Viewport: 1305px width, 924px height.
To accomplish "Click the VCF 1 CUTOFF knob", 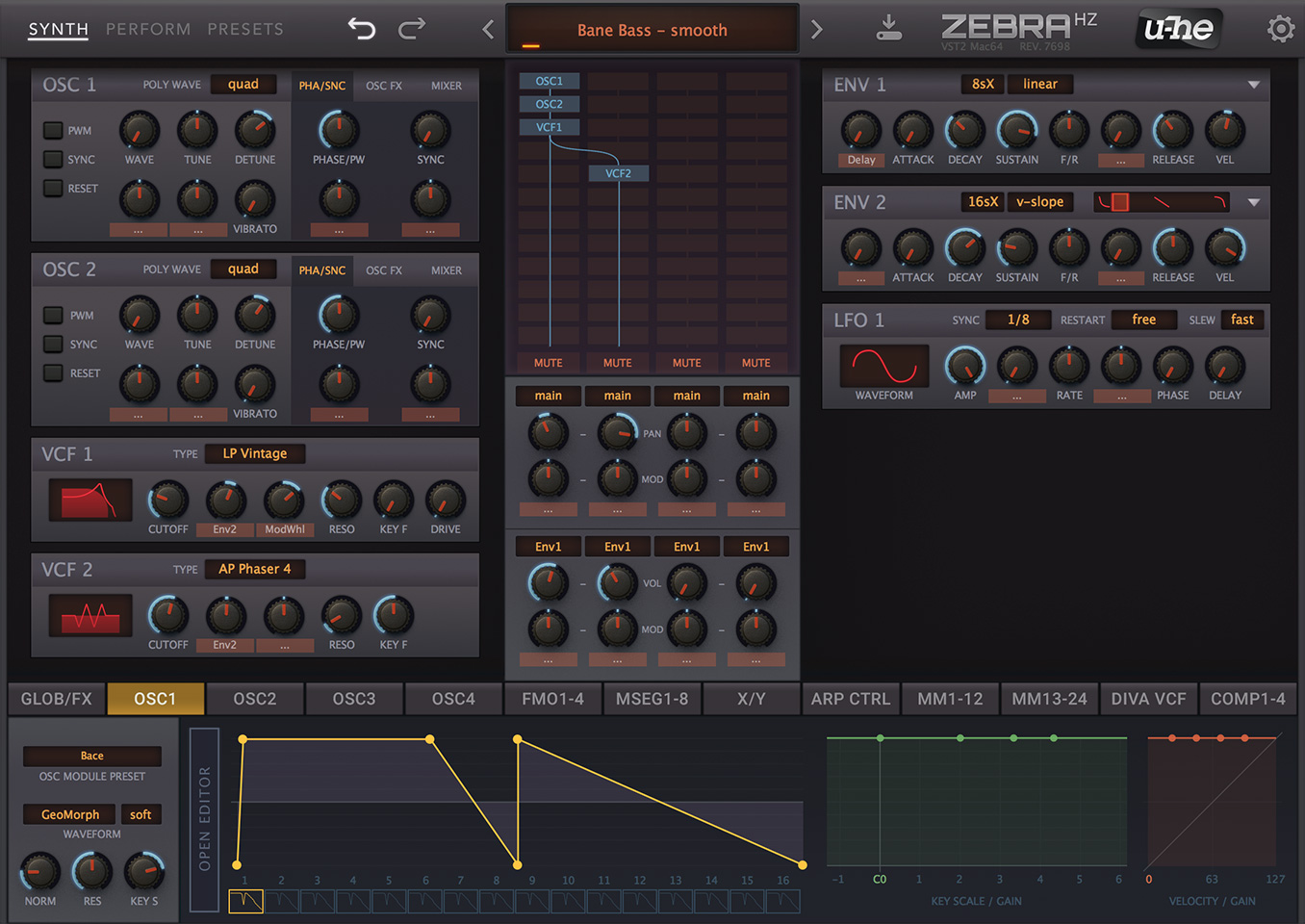I will (168, 500).
